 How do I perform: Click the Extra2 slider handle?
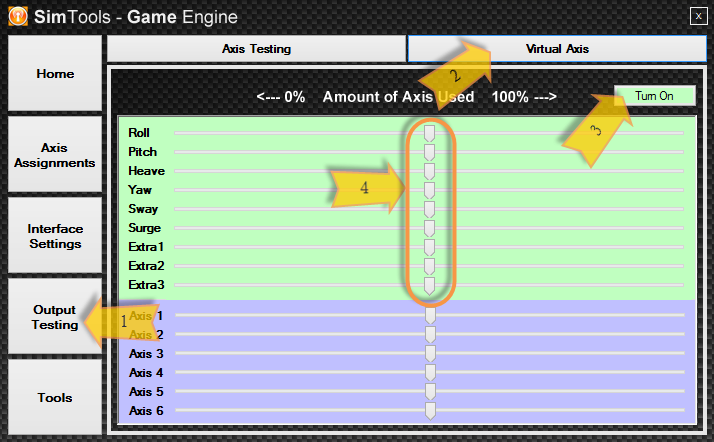coord(429,267)
